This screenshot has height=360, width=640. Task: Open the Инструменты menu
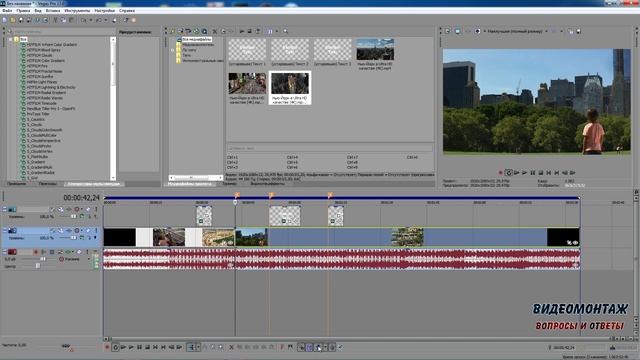pos(77,11)
